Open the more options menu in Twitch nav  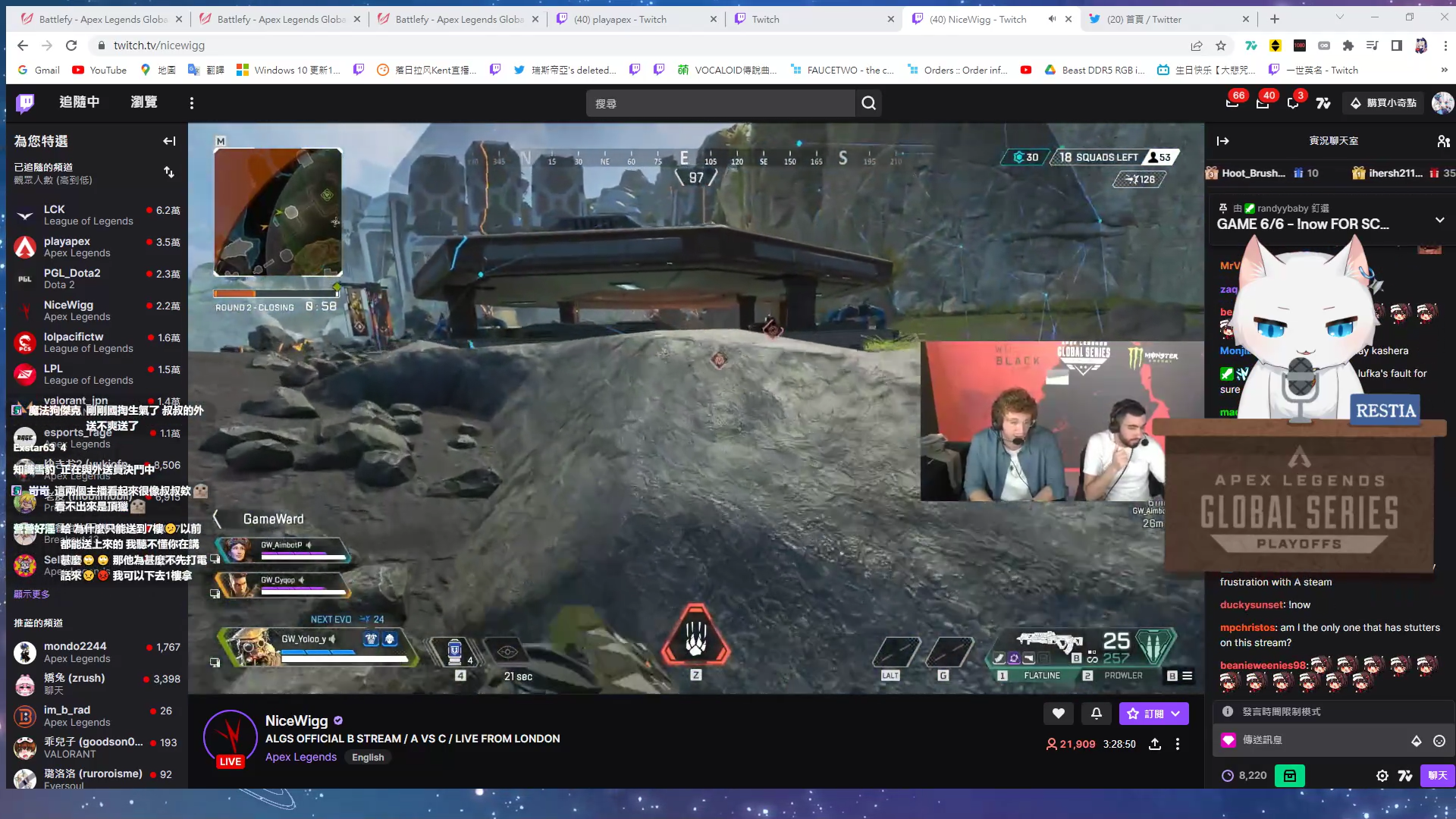(192, 103)
